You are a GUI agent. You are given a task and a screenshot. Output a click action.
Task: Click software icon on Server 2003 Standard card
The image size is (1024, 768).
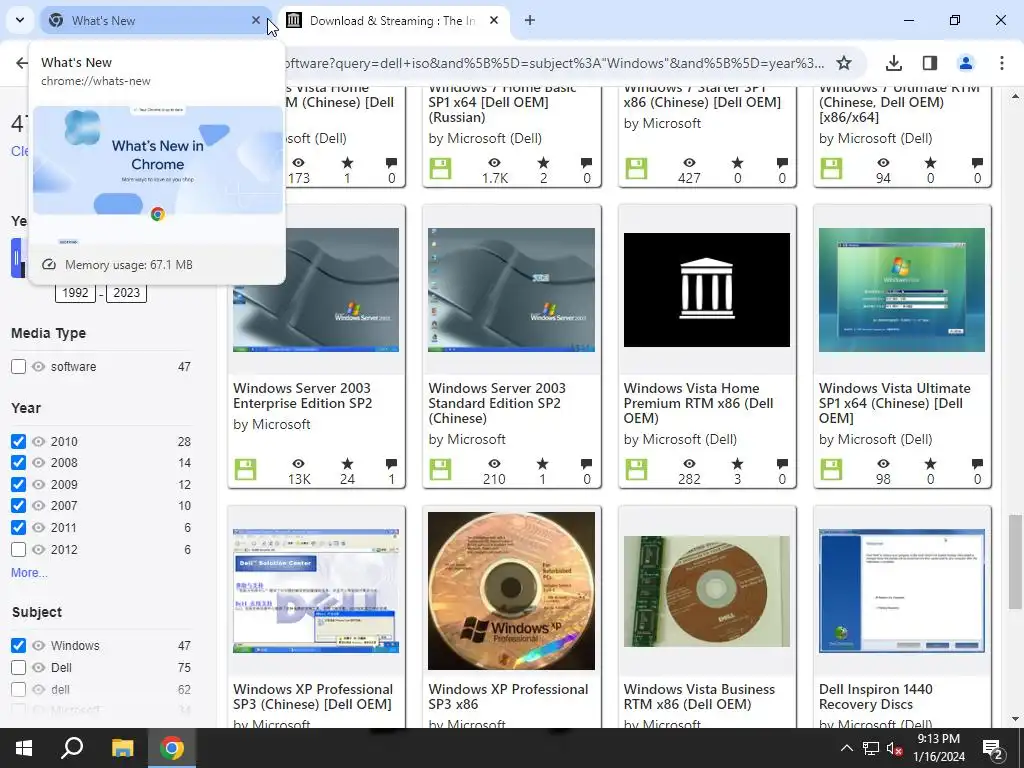pos(441,470)
